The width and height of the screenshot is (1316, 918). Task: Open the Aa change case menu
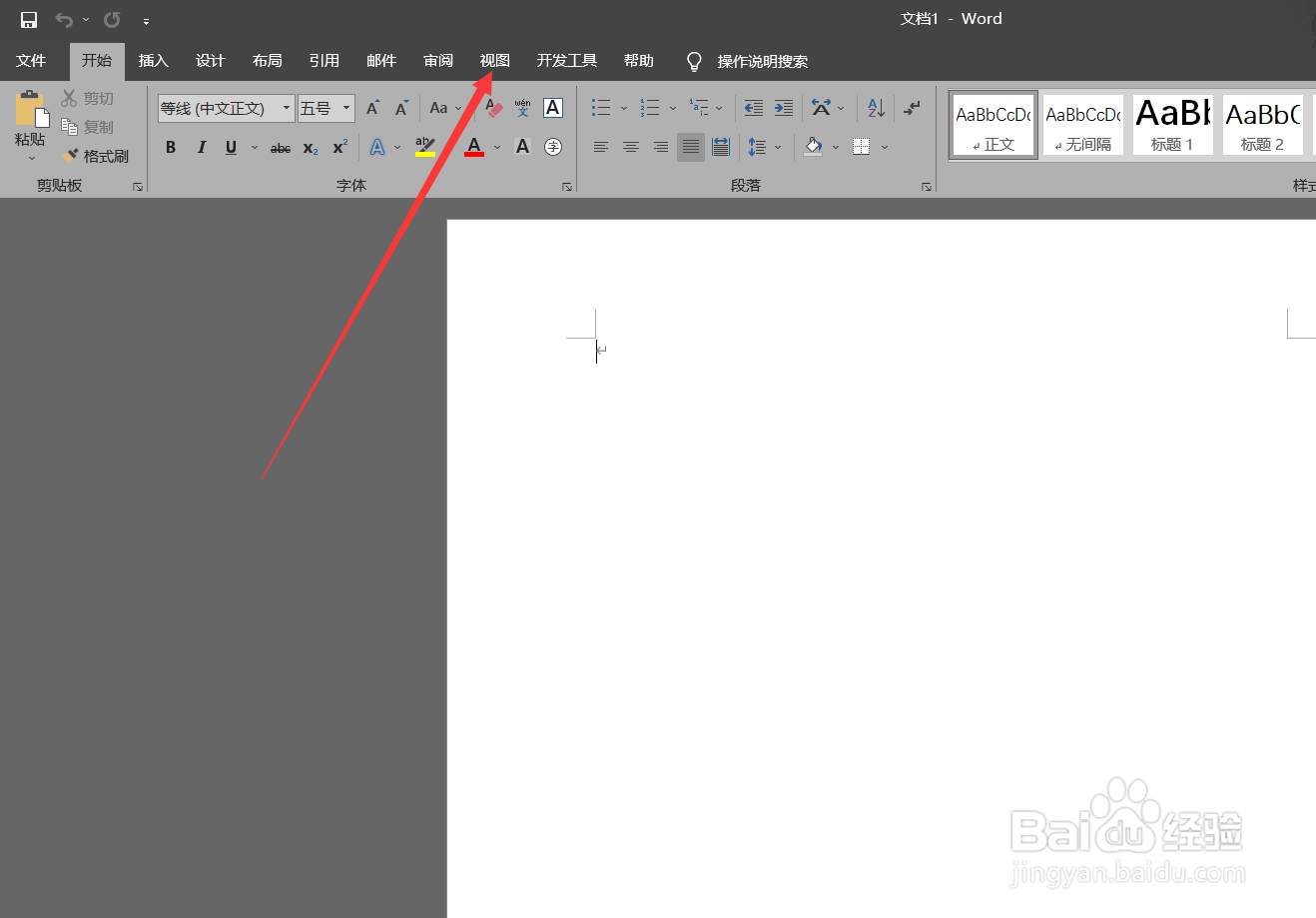coord(445,108)
